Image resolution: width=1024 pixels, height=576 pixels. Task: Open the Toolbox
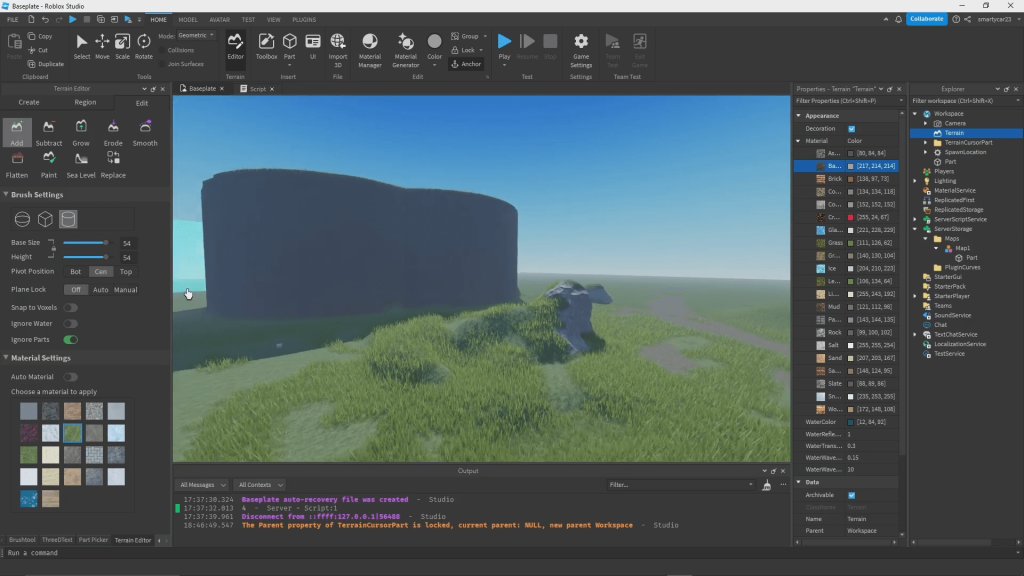(x=266, y=47)
